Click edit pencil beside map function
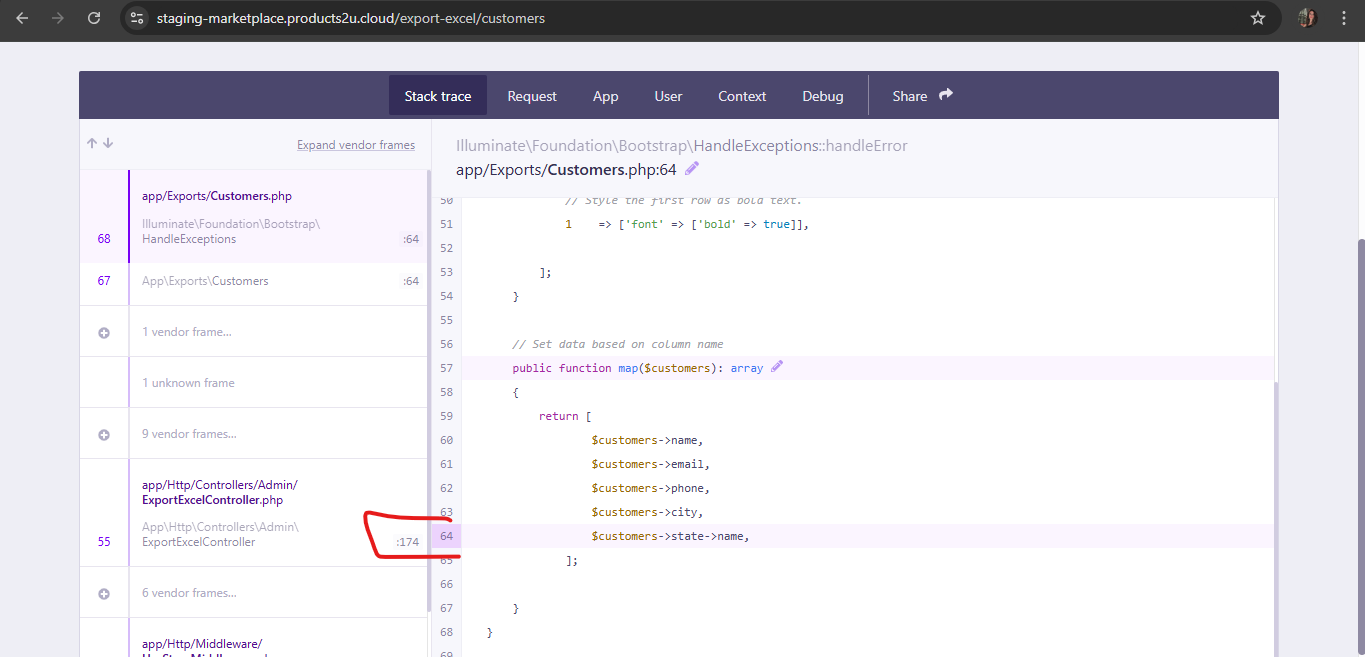This screenshot has width=1365, height=657. (x=777, y=367)
